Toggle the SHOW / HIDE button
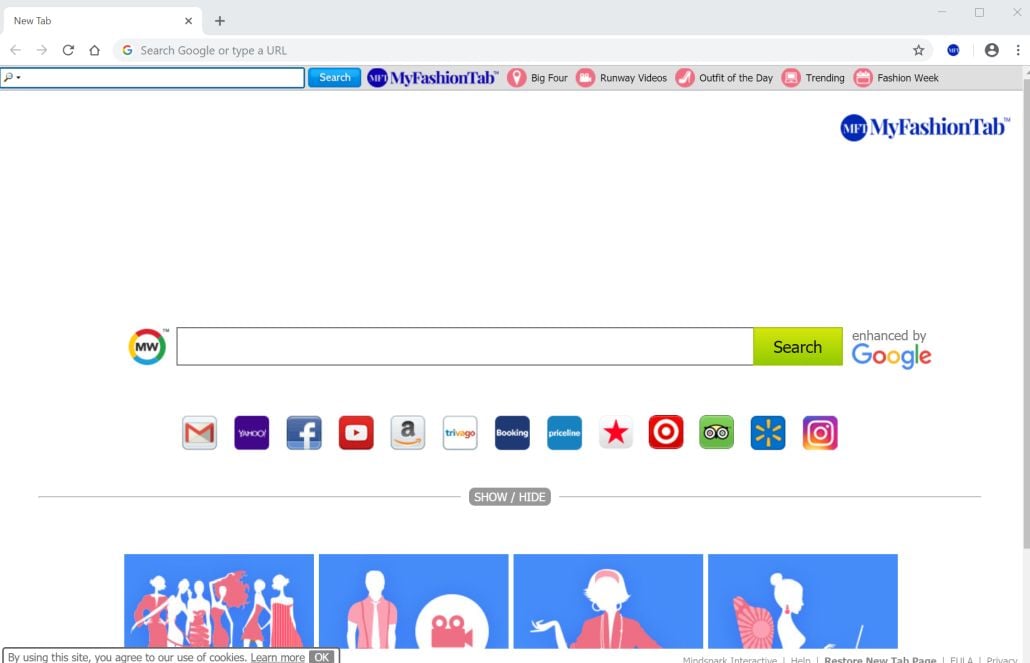 510,497
